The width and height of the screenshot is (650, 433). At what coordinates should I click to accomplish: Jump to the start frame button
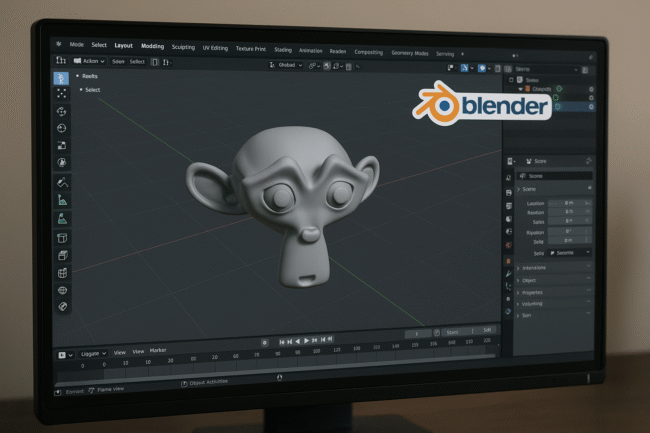(281, 342)
